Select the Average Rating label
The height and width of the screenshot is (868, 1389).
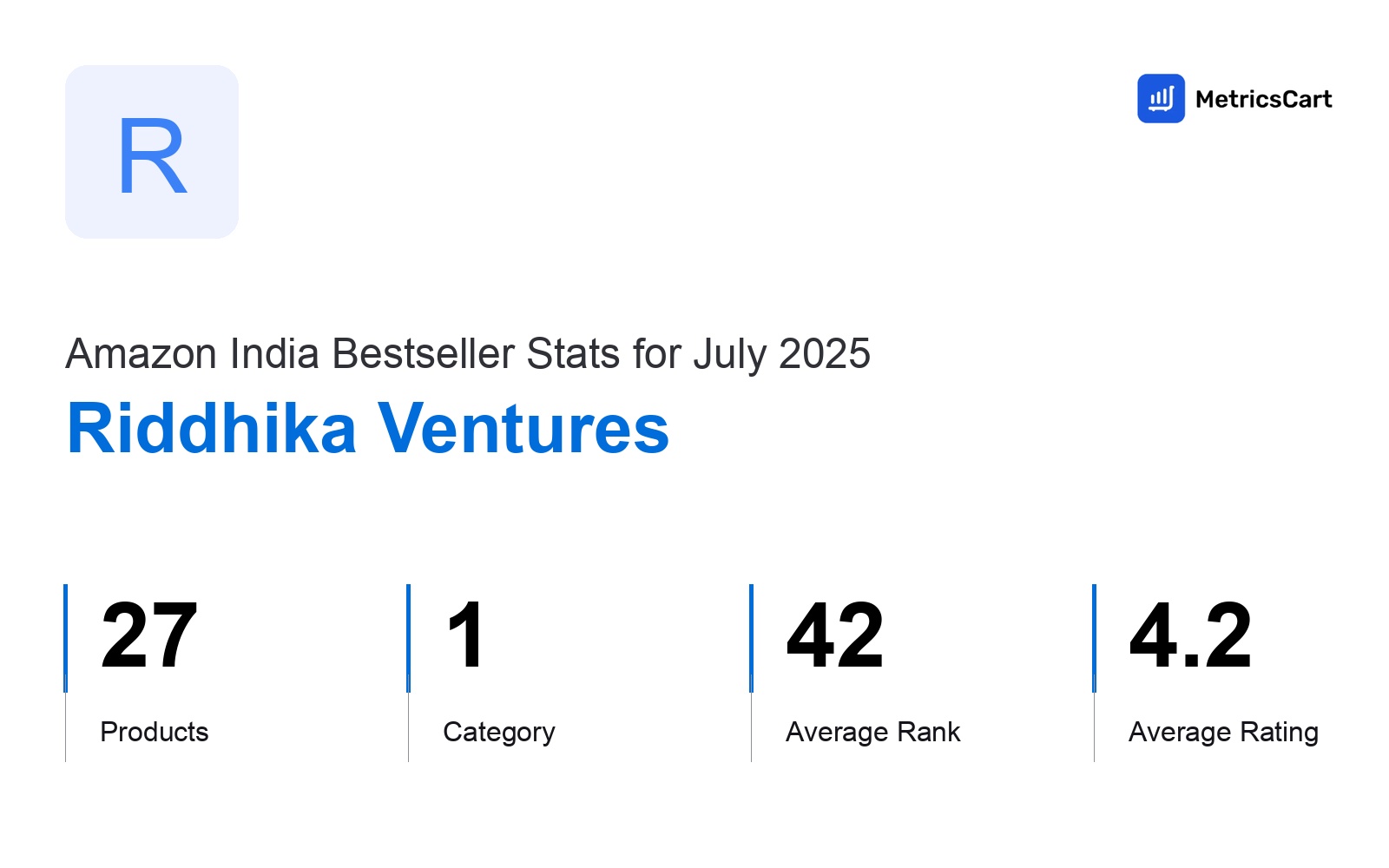1223,733
